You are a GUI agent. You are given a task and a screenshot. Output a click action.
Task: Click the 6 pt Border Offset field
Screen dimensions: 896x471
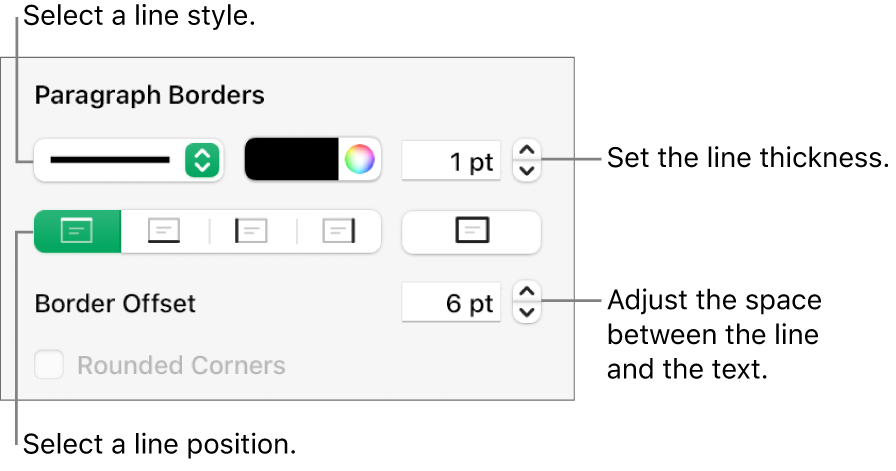pos(451,302)
